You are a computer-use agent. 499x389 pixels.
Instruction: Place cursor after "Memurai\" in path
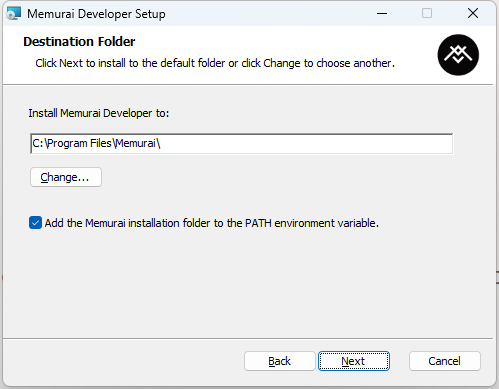click(161, 144)
